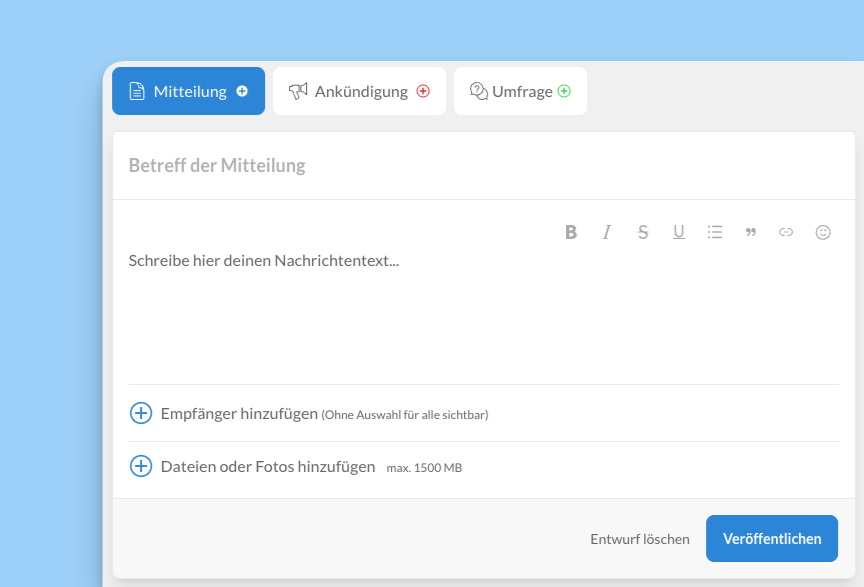
Task: Open the emoji picker
Action: tap(823, 232)
